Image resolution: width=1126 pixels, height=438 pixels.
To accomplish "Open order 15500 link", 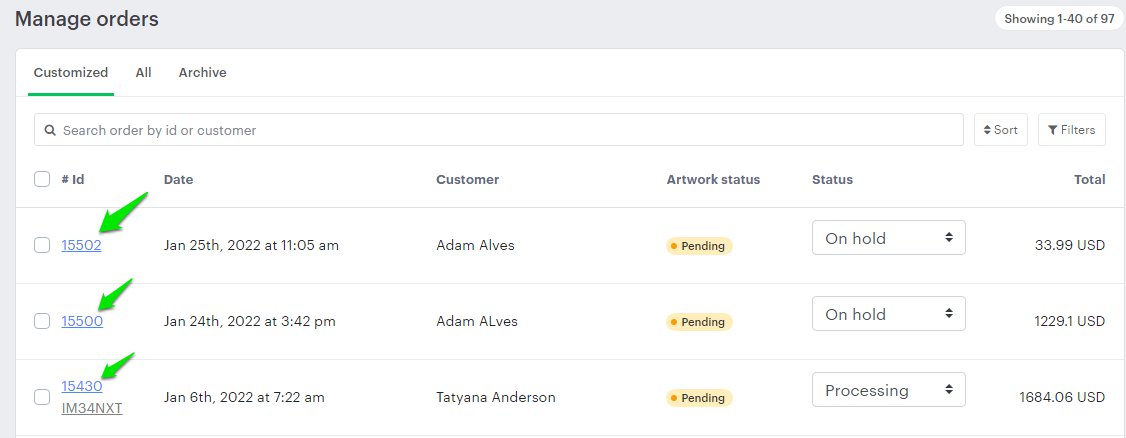I will coord(82,321).
